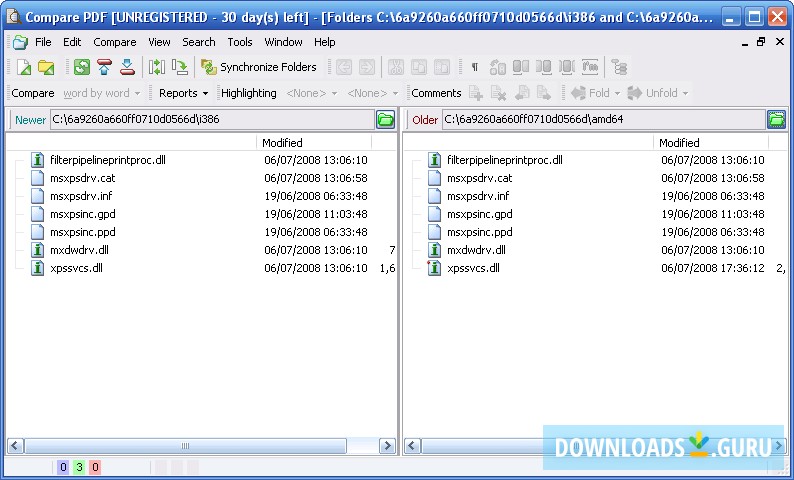The height and width of the screenshot is (480, 794).
Task: Go to next difference (down arrow icon)
Action: coord(127,67)
